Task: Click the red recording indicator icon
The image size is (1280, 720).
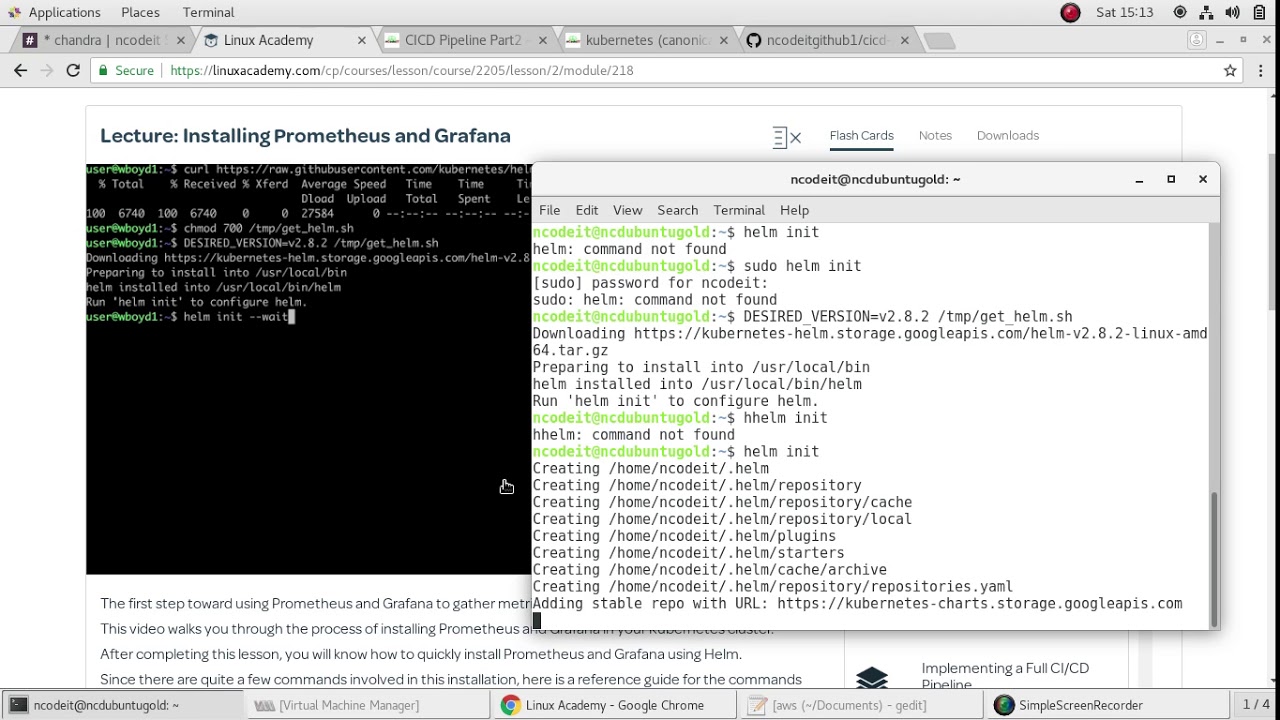Action: click(x=1070, y=12)
